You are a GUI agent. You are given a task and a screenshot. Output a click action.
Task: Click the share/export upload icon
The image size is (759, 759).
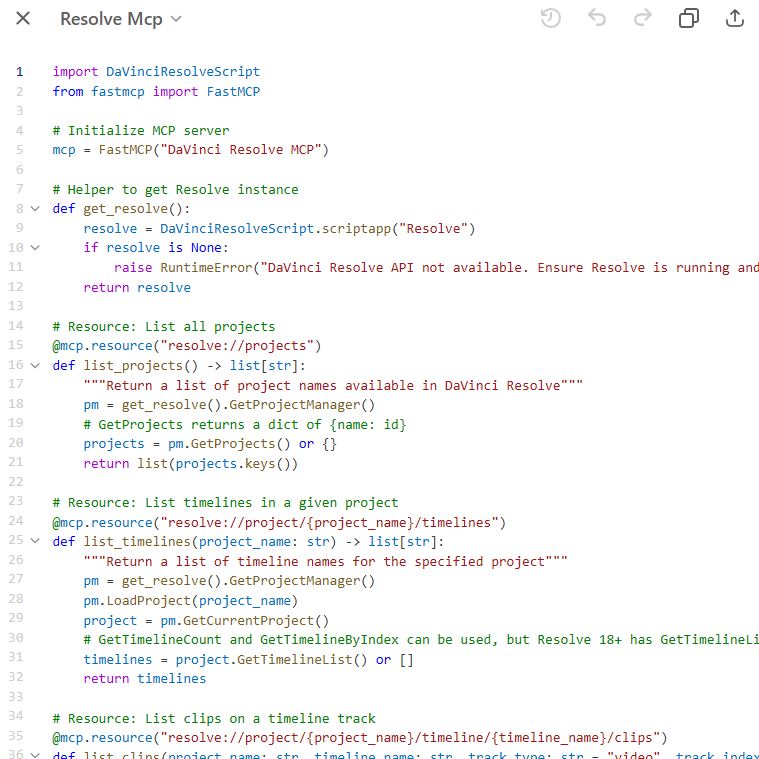pyautogui.click(x=735, y=18)
